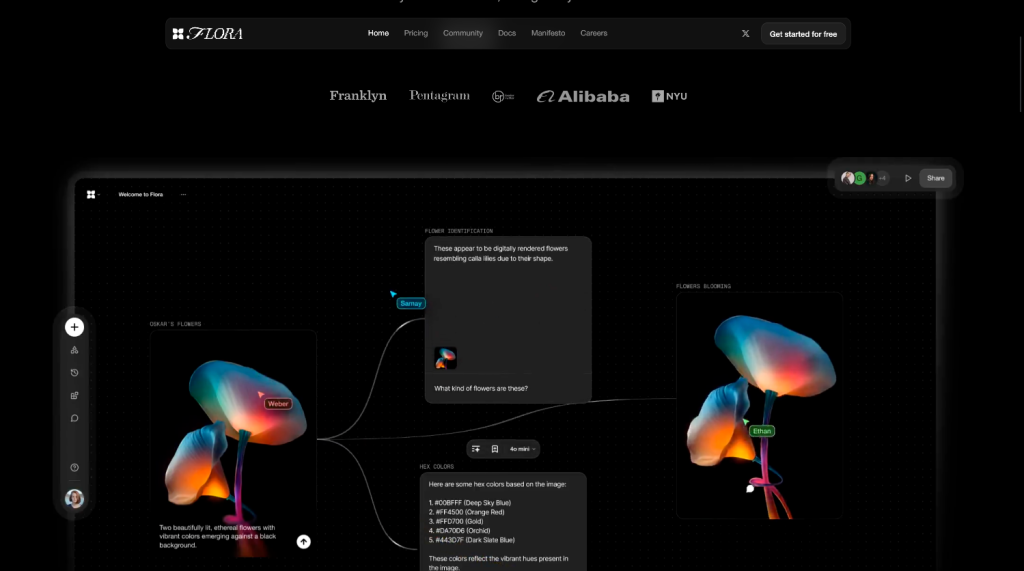Open the Community nav item
This screenshot has width=1024, height=571.
tap(463, 33)
